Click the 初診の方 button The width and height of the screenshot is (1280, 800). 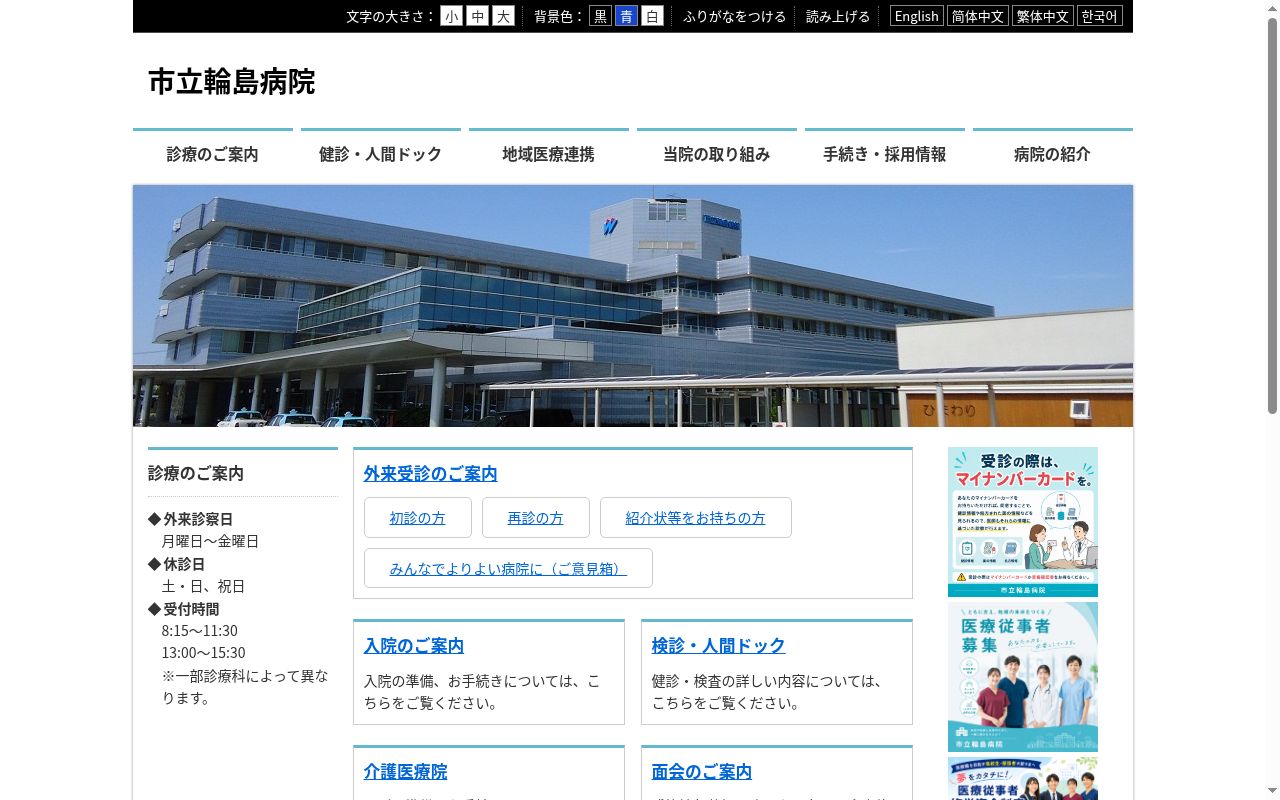pyautogui.click(x=418, y=517)
